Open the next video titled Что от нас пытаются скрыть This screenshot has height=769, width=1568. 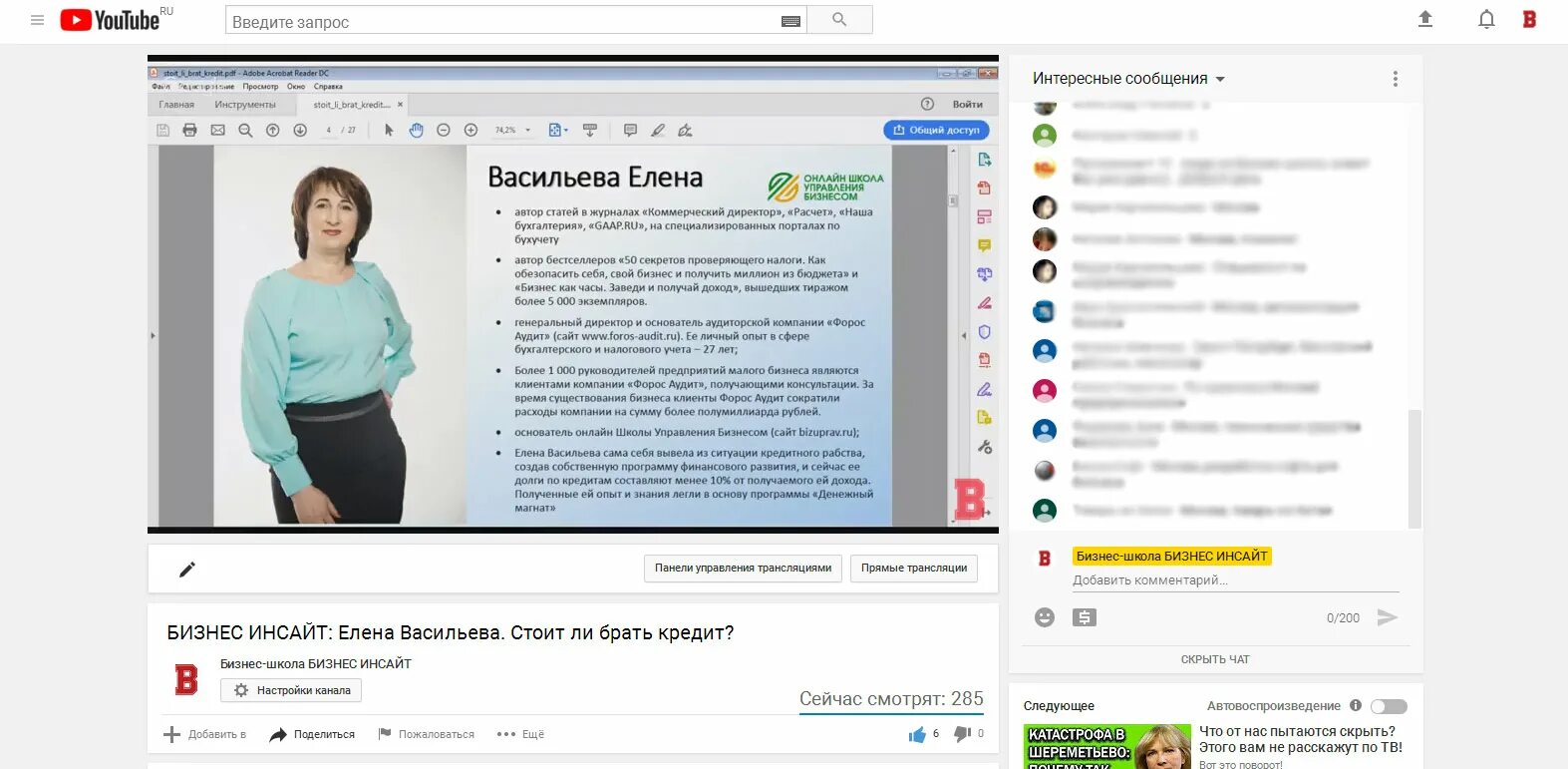tap(1301, 739)
